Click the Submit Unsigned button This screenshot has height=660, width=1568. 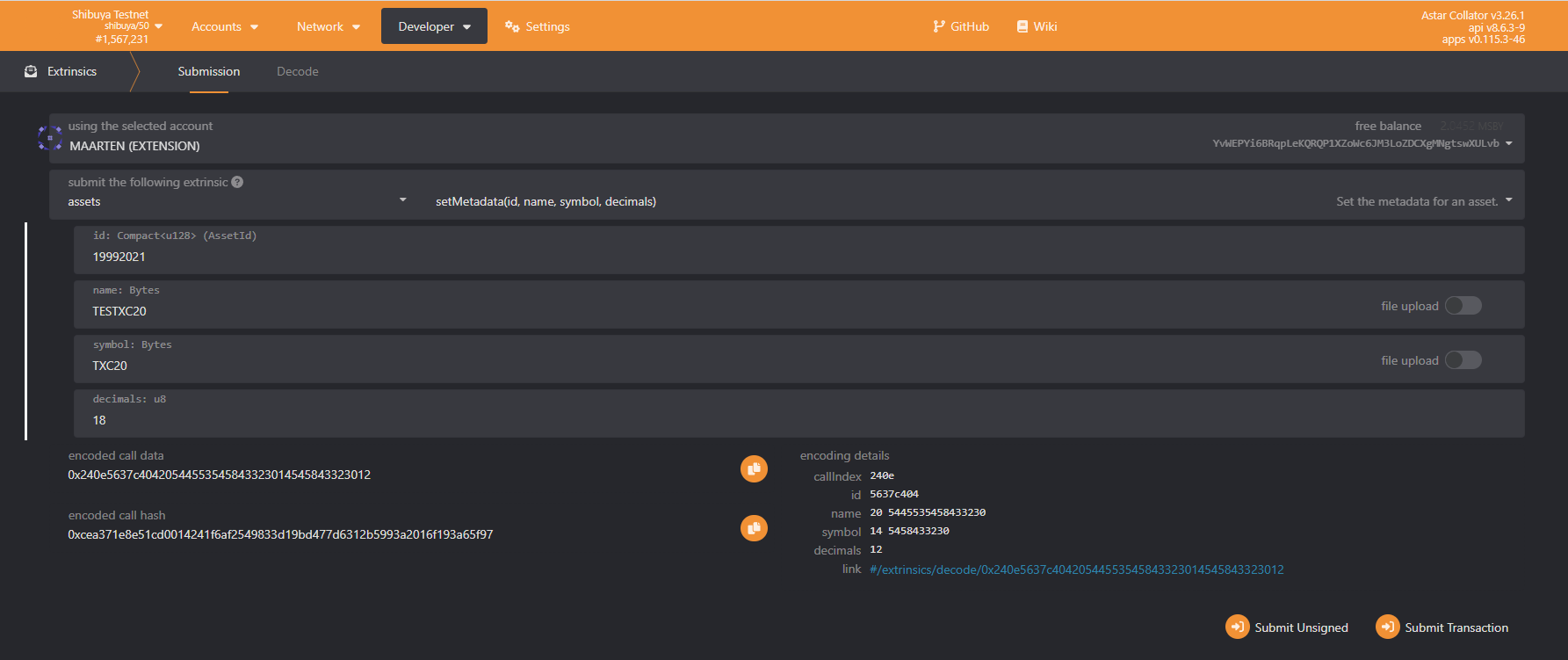(1287, 627)
